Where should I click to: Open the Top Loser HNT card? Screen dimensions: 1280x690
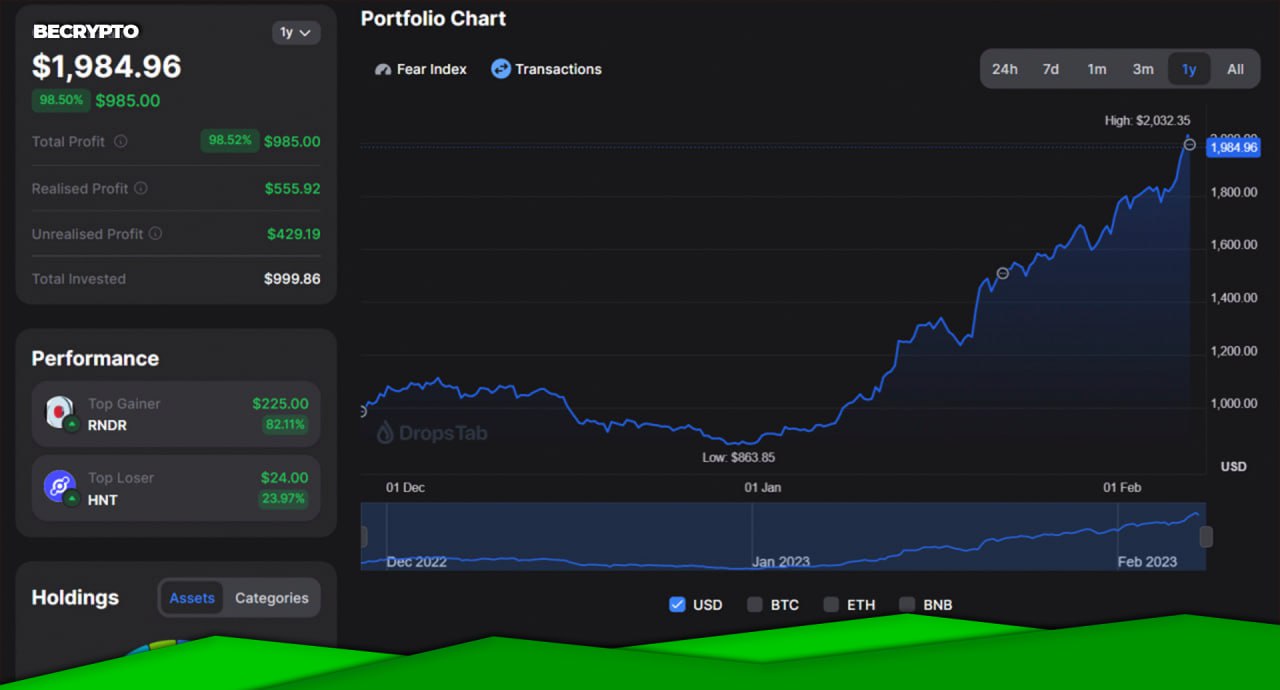pos(176,488)
